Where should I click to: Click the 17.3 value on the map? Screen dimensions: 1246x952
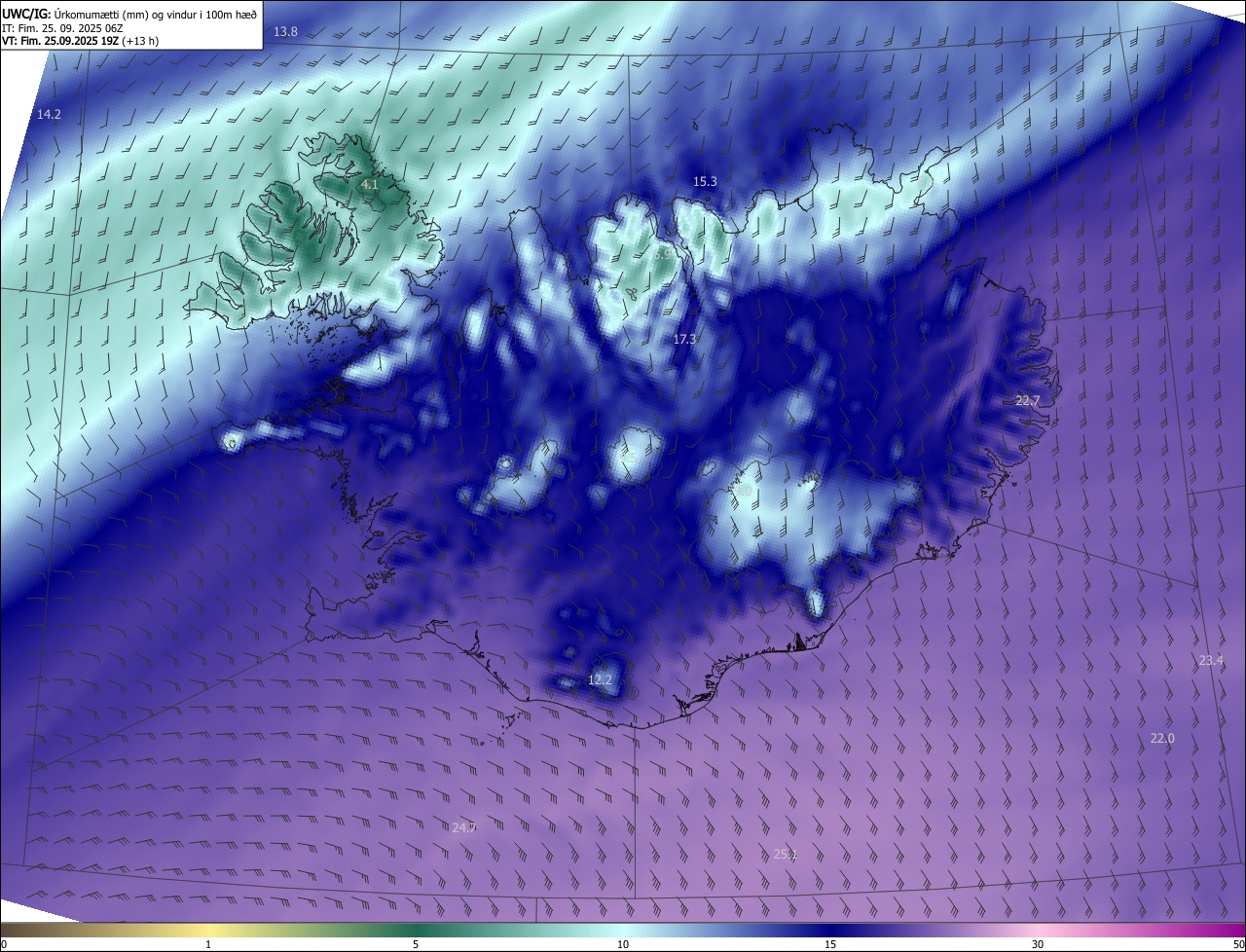(x=684, y=340)
